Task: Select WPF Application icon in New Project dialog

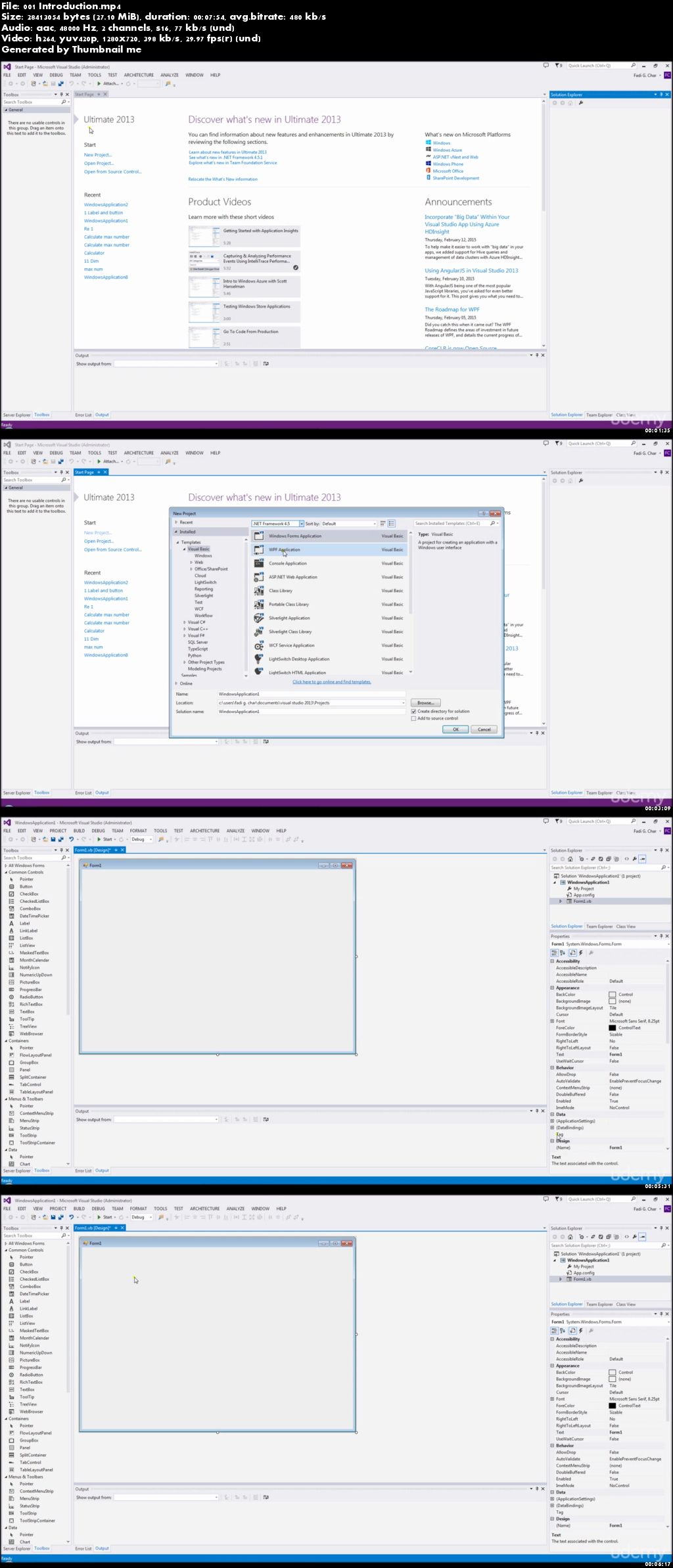Action: click(259, 549)
